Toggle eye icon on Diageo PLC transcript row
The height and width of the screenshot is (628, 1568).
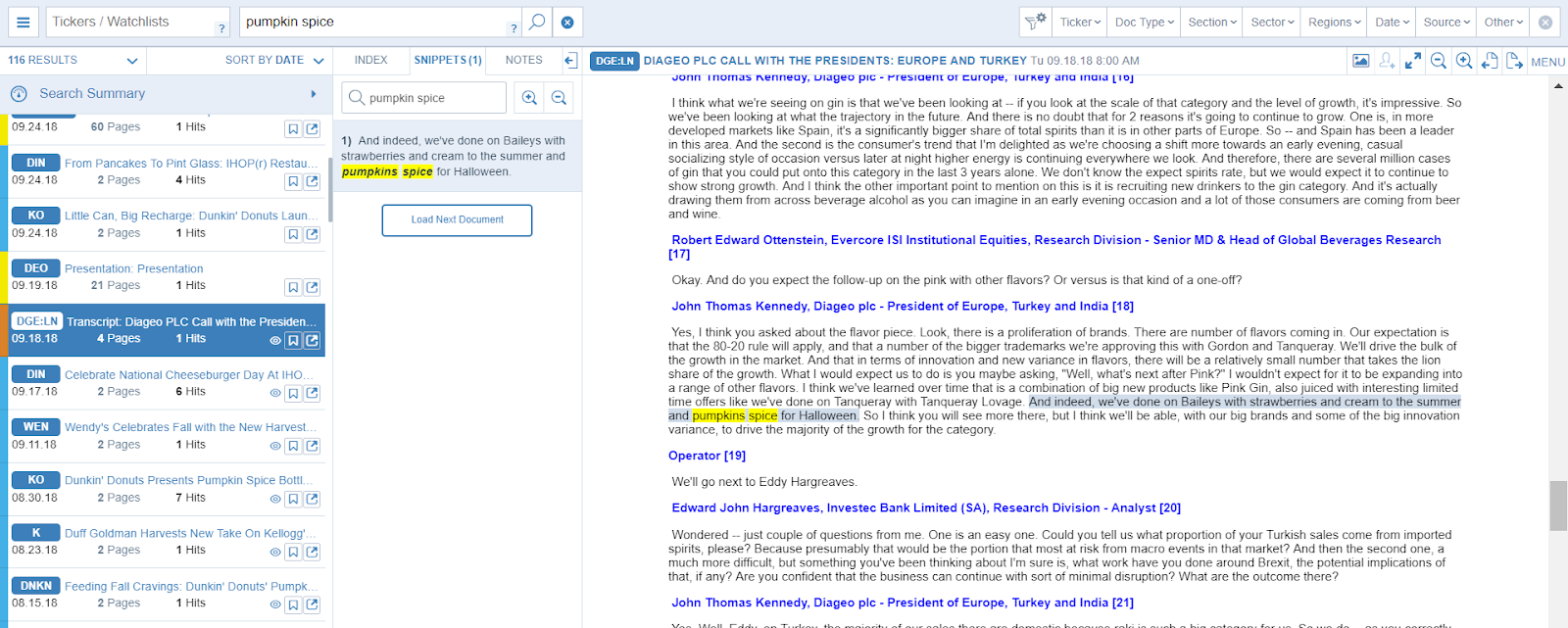[275, 341]
